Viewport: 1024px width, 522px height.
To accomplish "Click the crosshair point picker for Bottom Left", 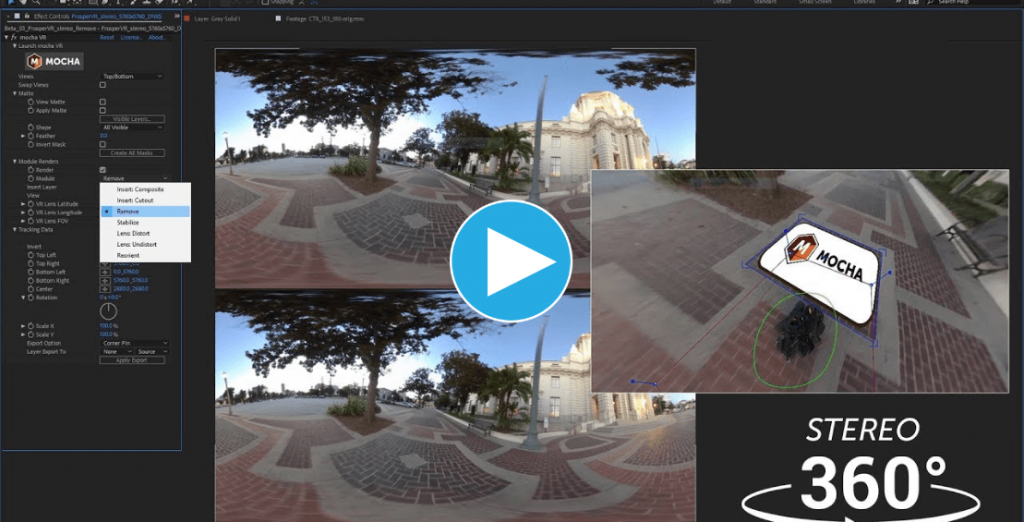I will click(x=104, y=271).
